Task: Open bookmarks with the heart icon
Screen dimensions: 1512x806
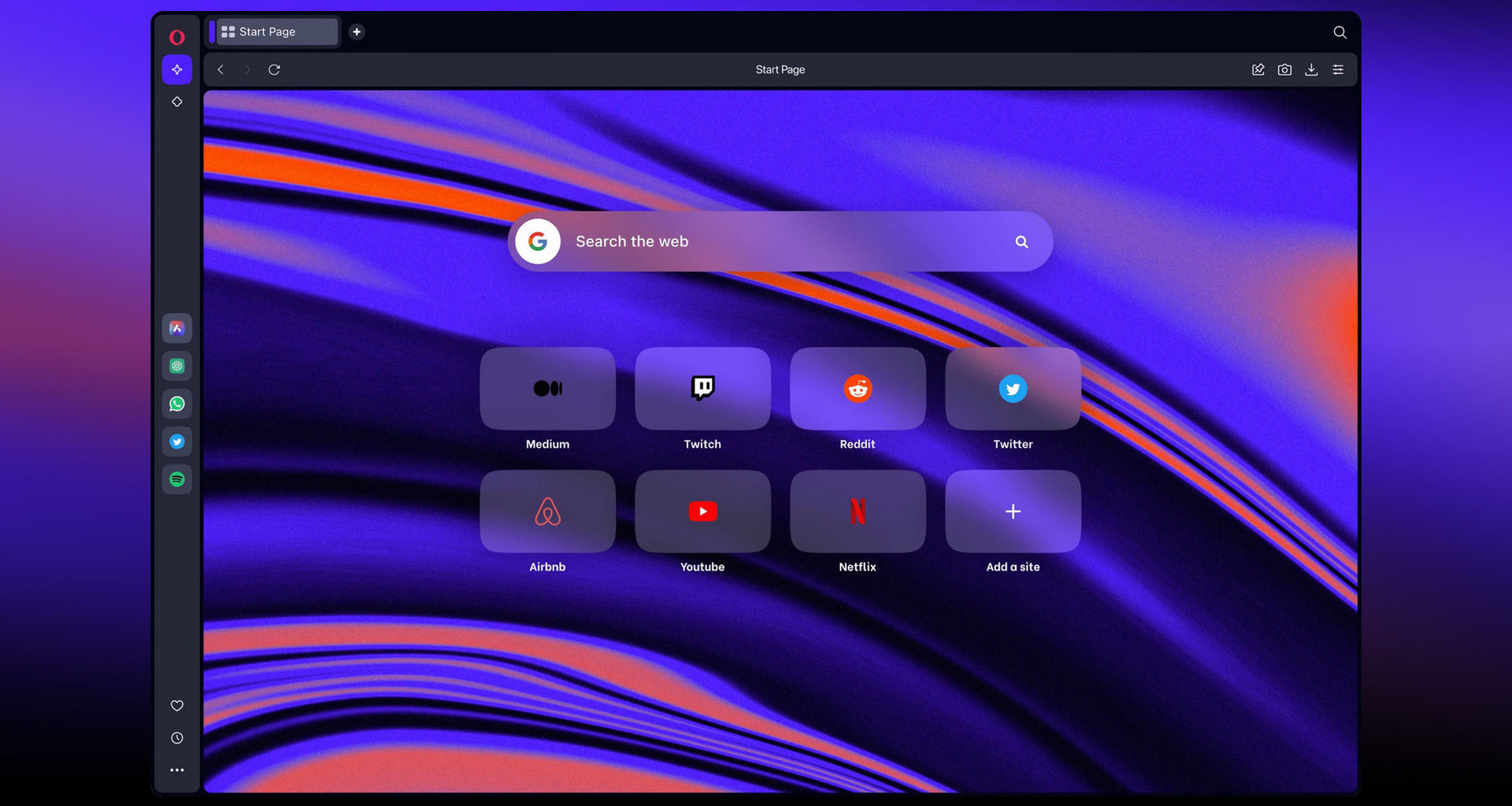Action: pyautogui.click(x=176, y=706)
